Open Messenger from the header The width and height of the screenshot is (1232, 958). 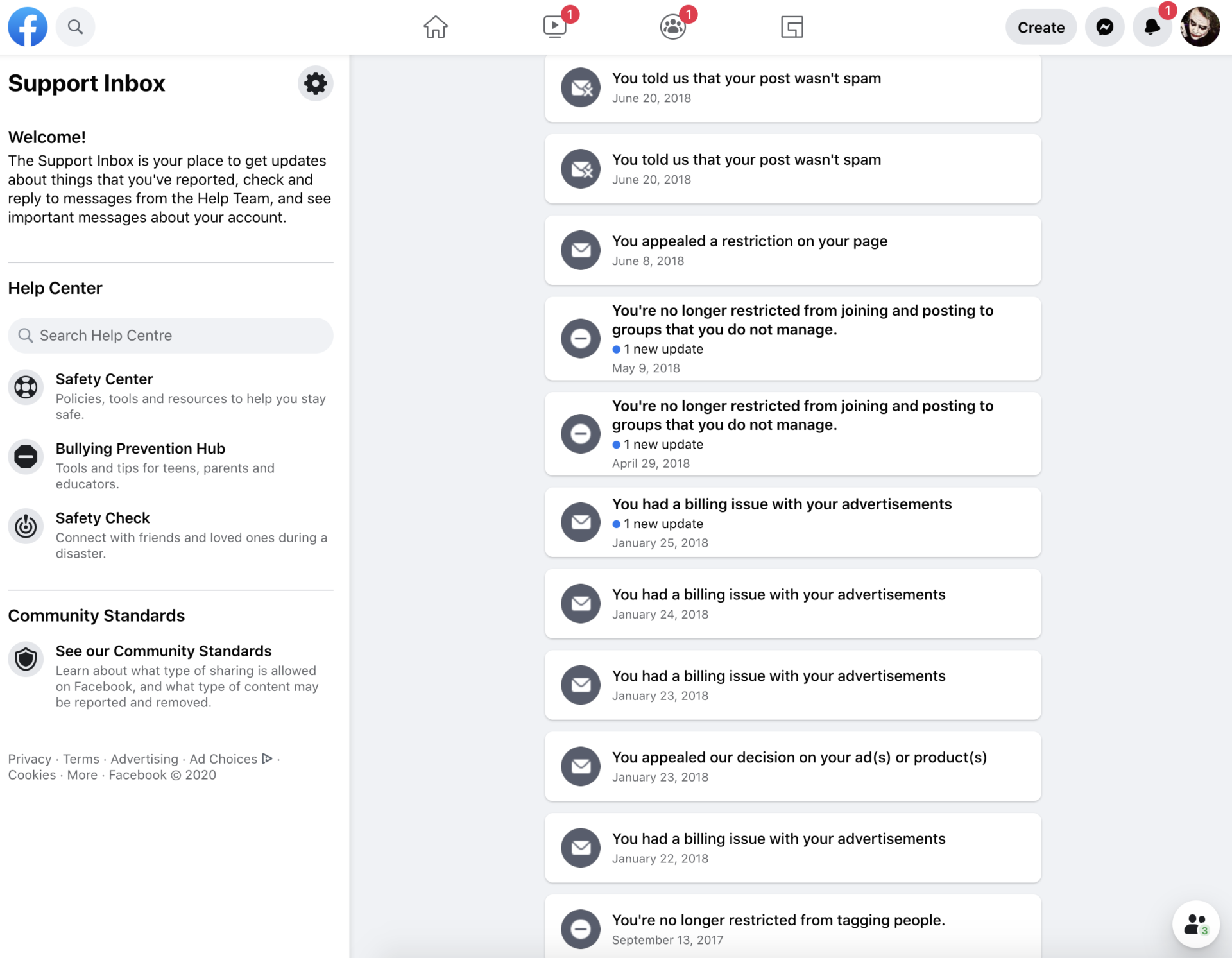click(x=1104, y=27)
